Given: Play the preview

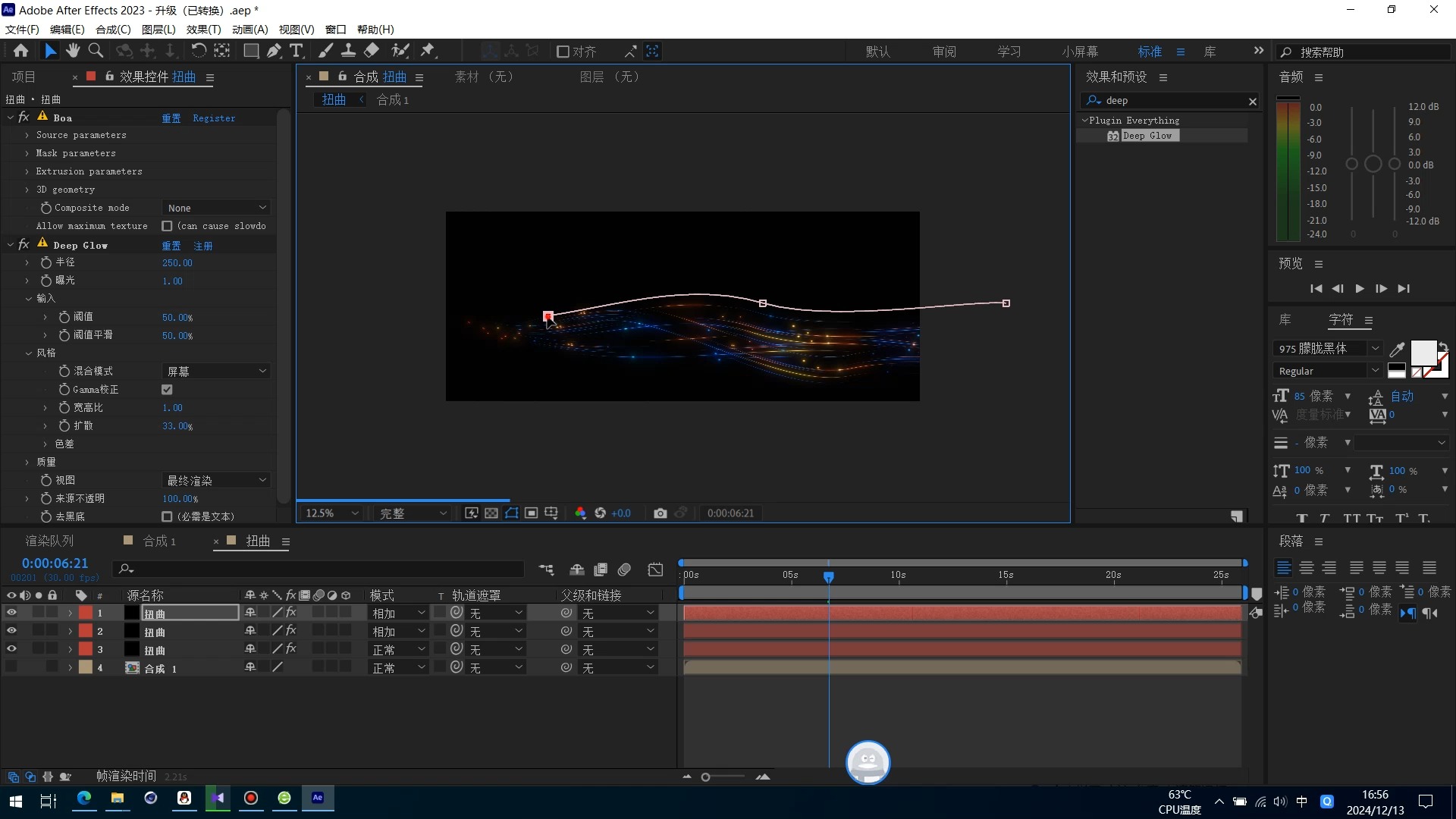Looking at the screenshot, I should pos(1360,289).
